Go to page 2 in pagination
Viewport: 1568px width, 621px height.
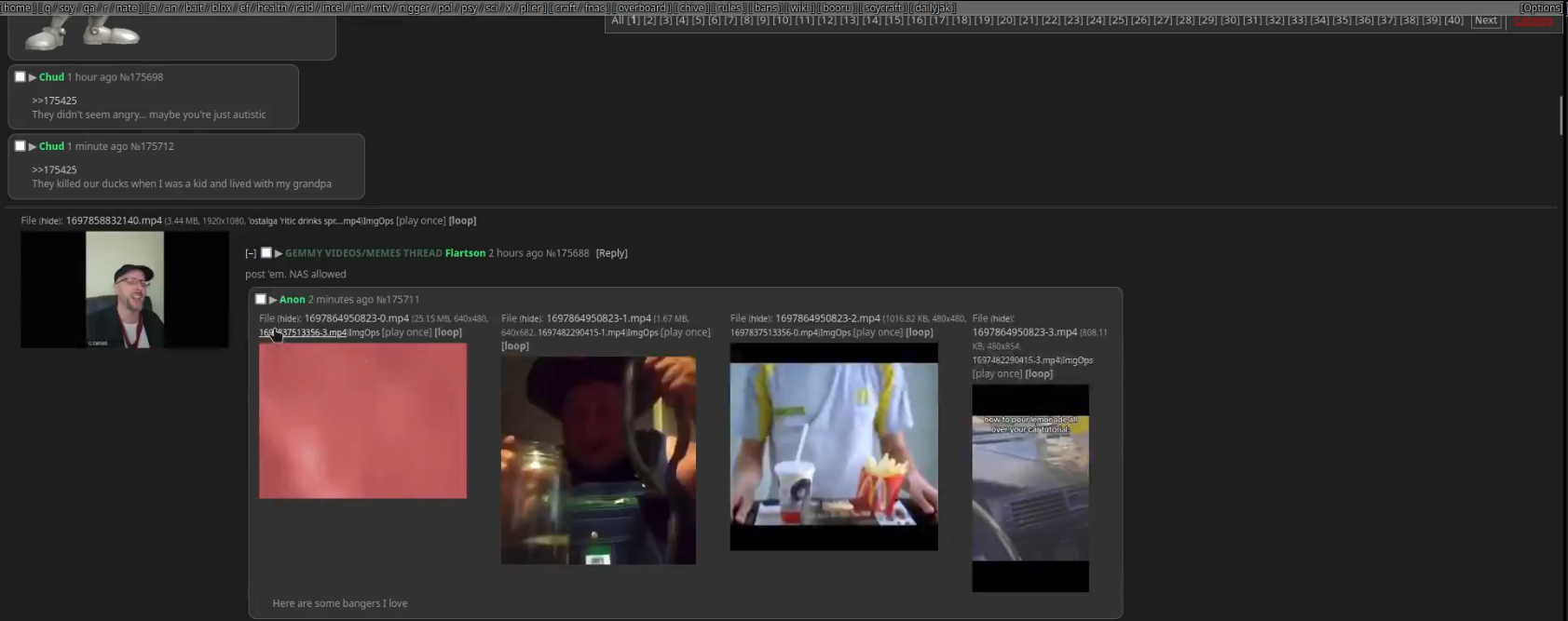point(649,20)
